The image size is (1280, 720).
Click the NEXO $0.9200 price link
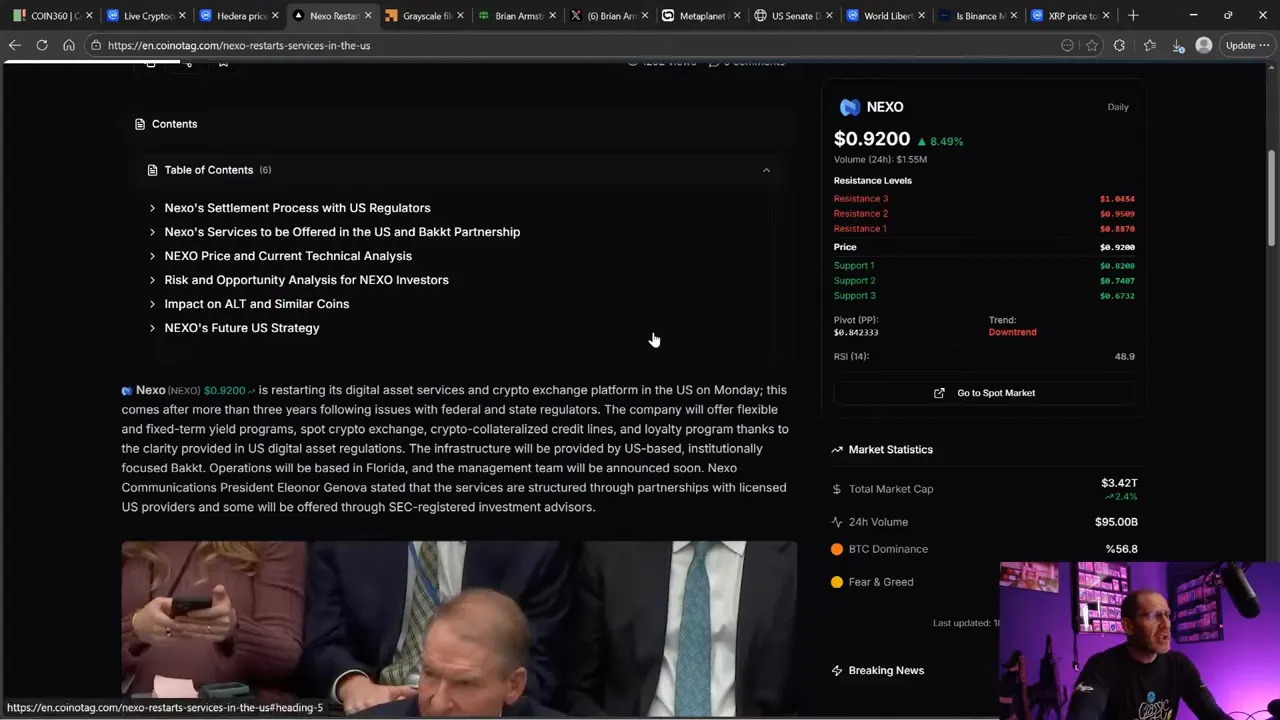coord(224,390)
